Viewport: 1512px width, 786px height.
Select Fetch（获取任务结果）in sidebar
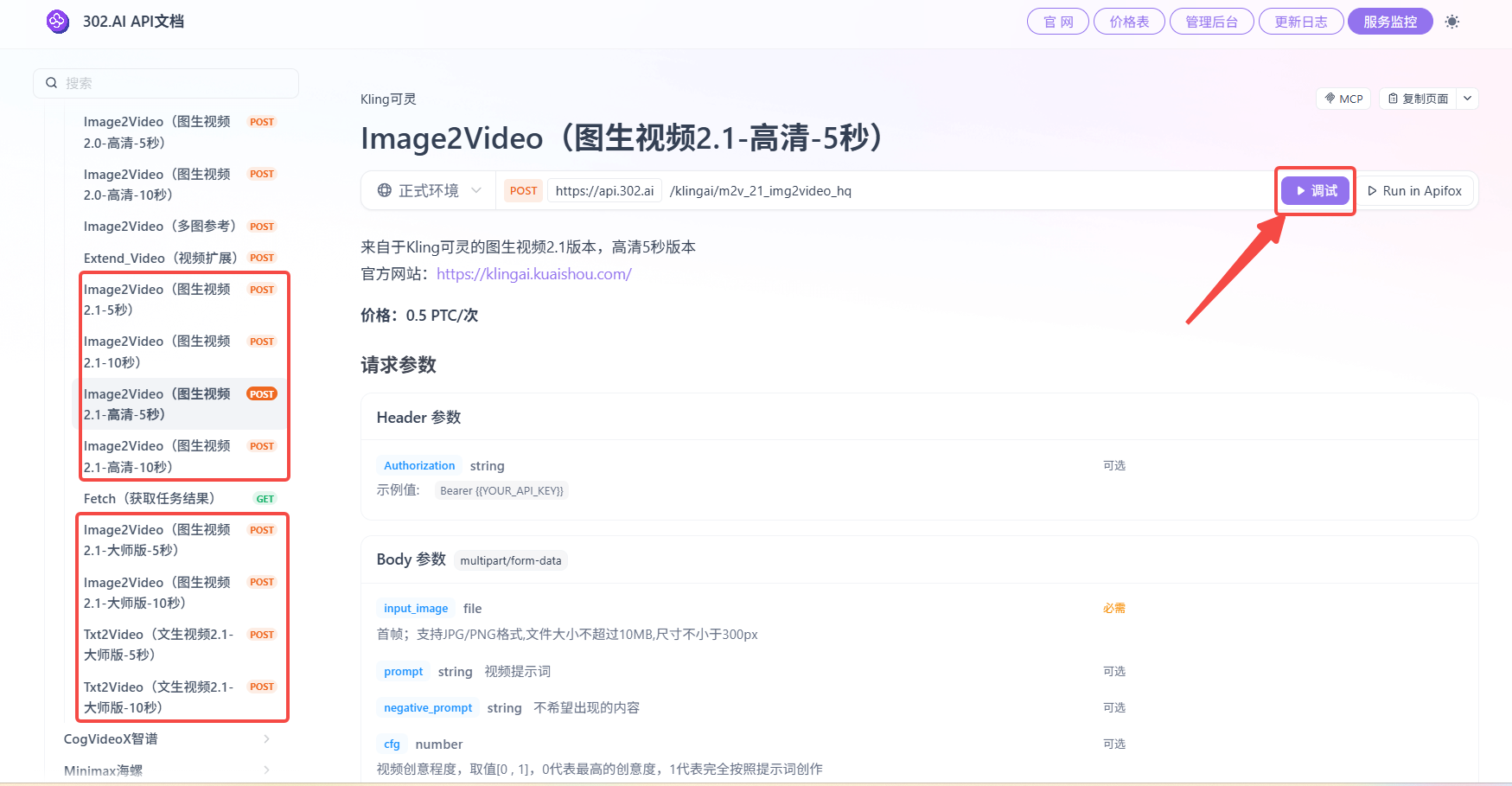pyautogui.click(x=181, y=498)
